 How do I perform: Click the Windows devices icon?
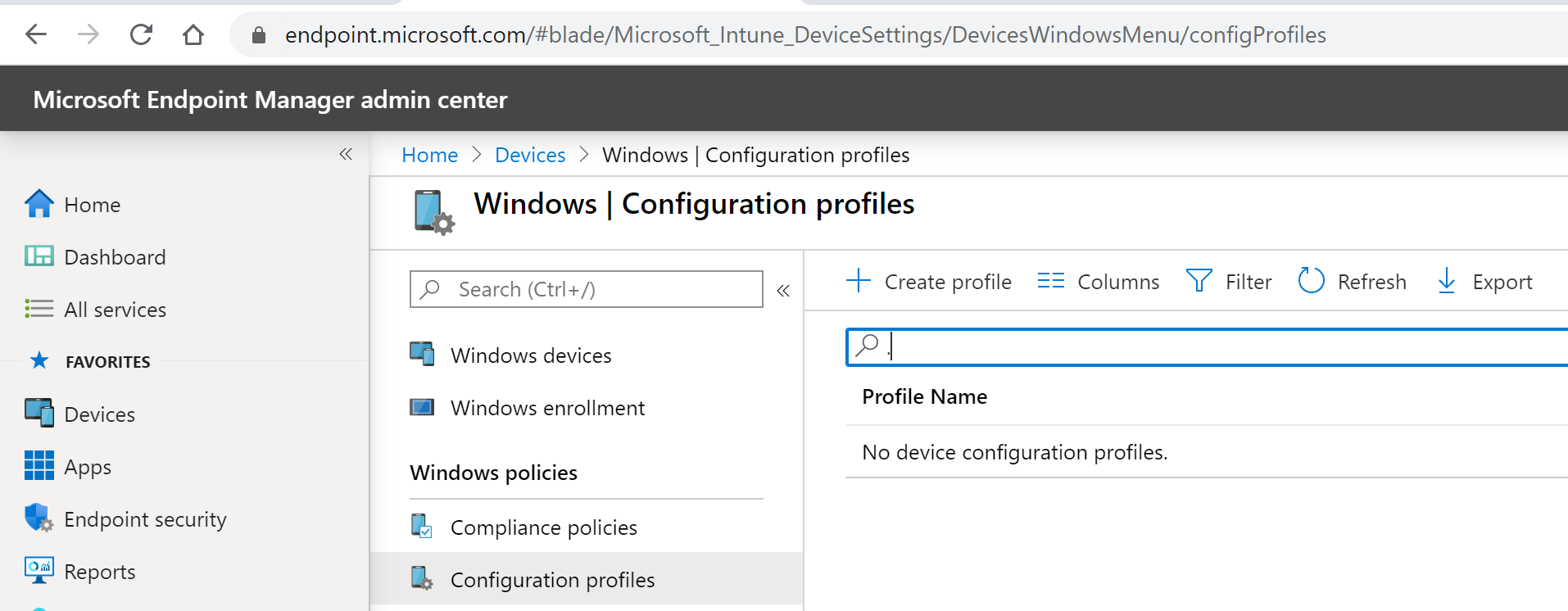(422, 354)
